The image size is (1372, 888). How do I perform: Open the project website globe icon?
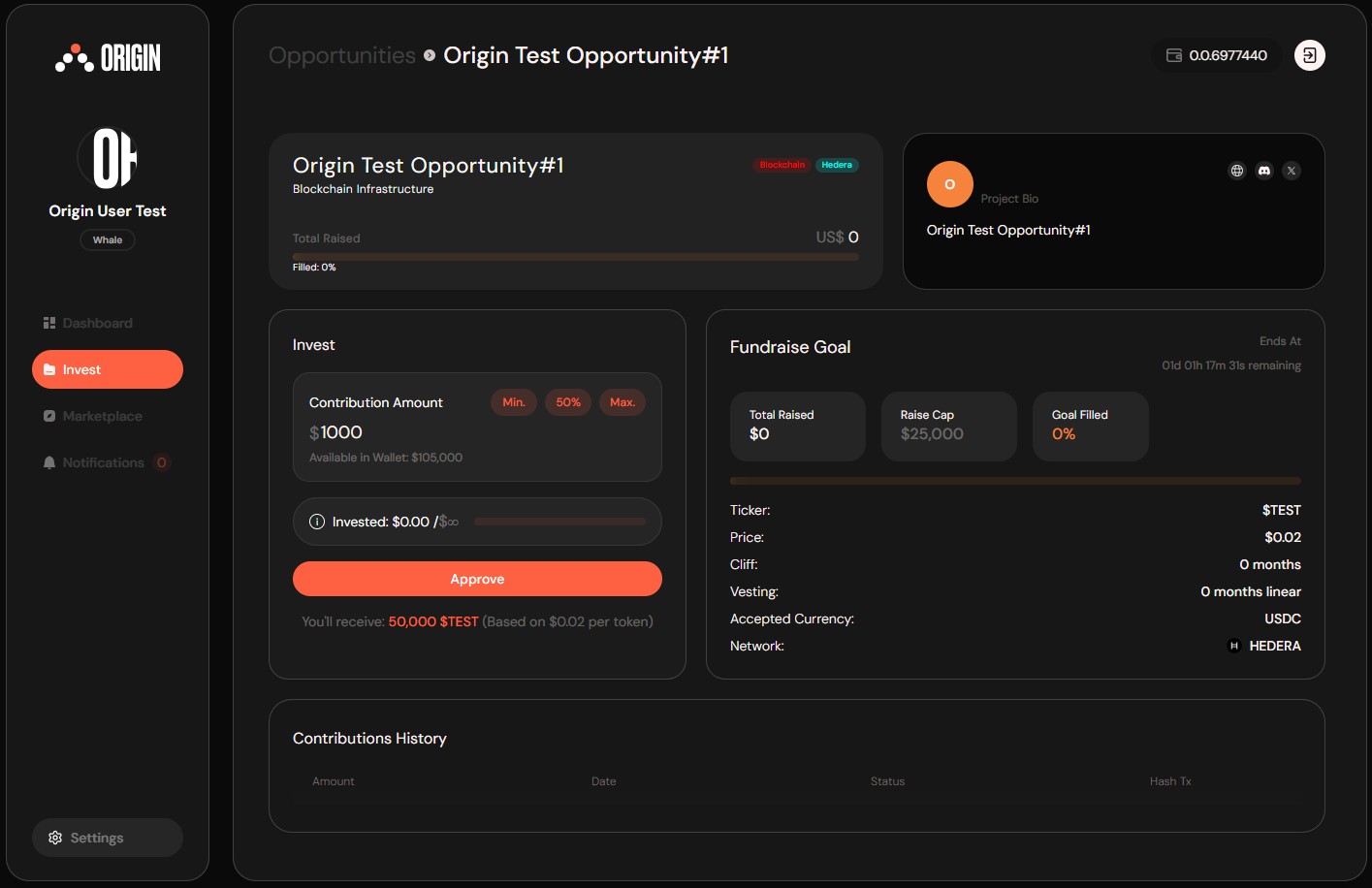pyautogui.click(x=1236, y=171)
